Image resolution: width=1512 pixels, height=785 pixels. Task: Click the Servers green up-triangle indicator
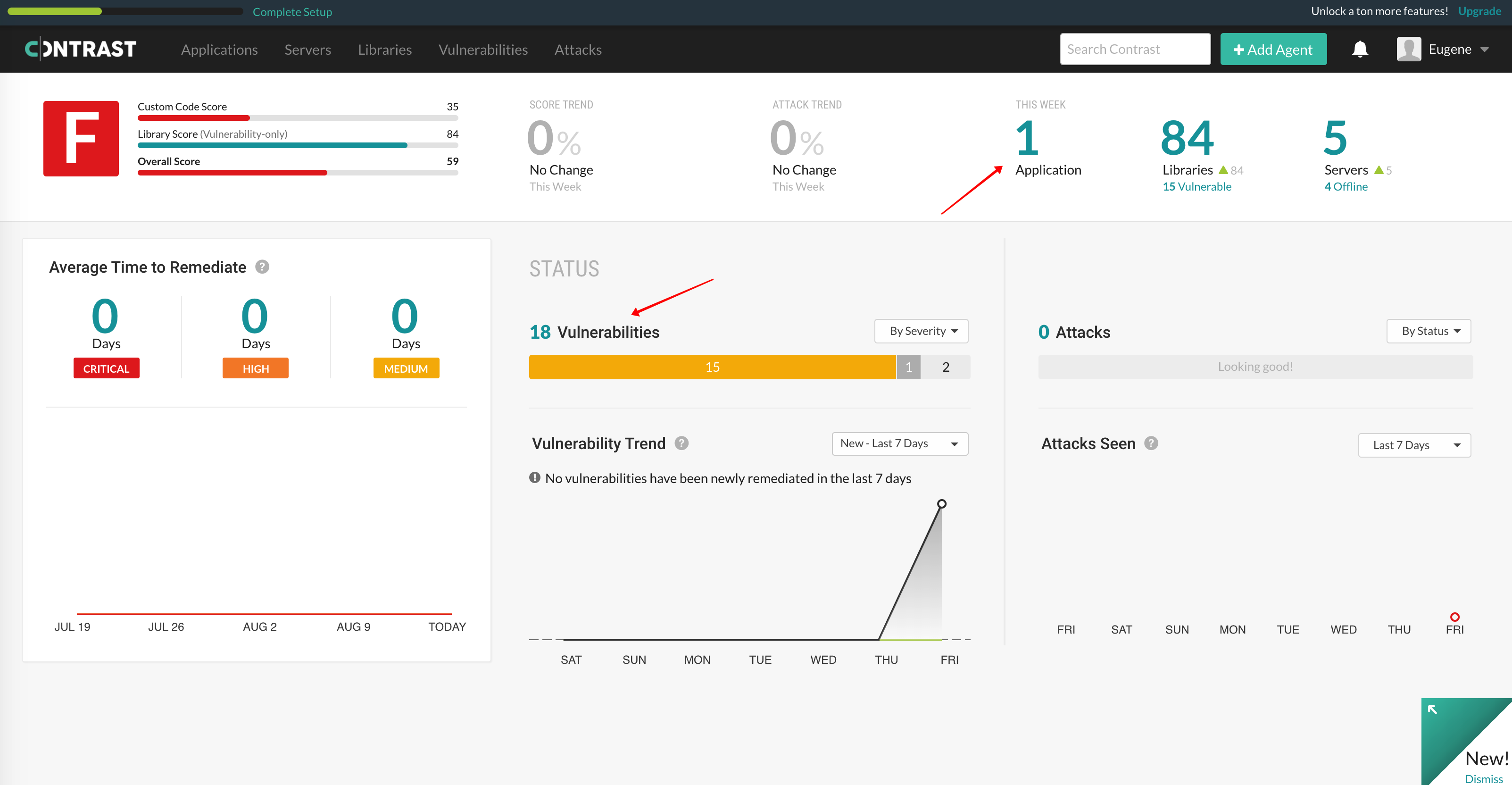[1379, 170]
